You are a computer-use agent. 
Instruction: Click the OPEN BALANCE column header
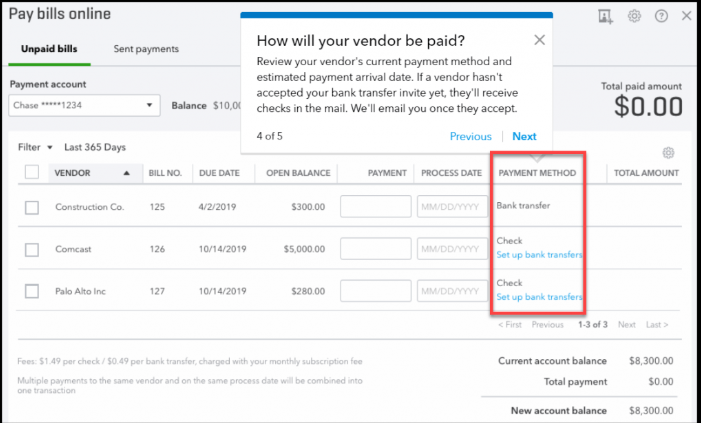298,173
